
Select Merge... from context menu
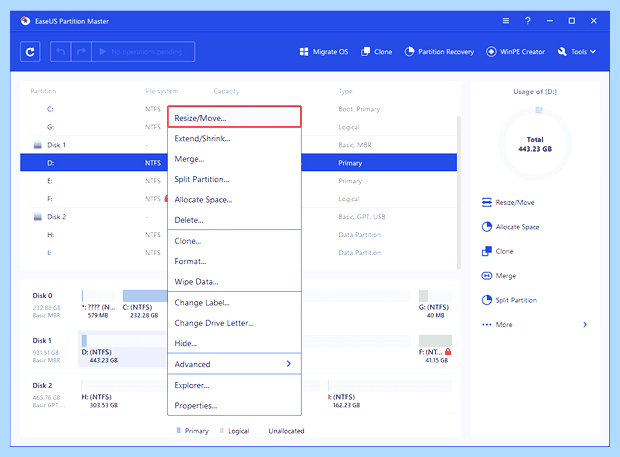[234, 159]
